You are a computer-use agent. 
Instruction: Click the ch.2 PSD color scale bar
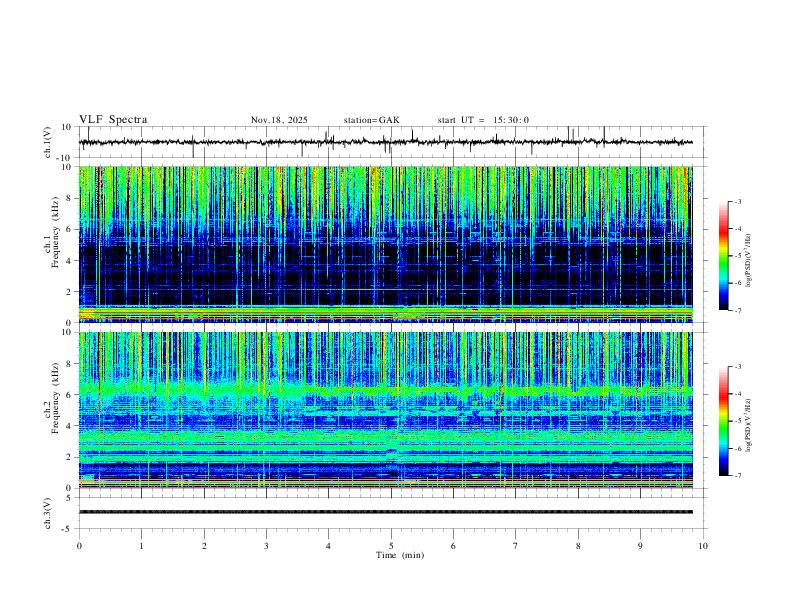[x=724, y=421]
